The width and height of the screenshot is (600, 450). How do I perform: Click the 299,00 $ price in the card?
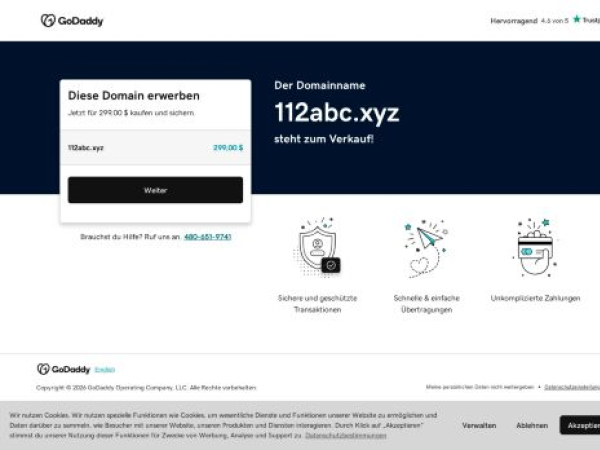(227, 147)
